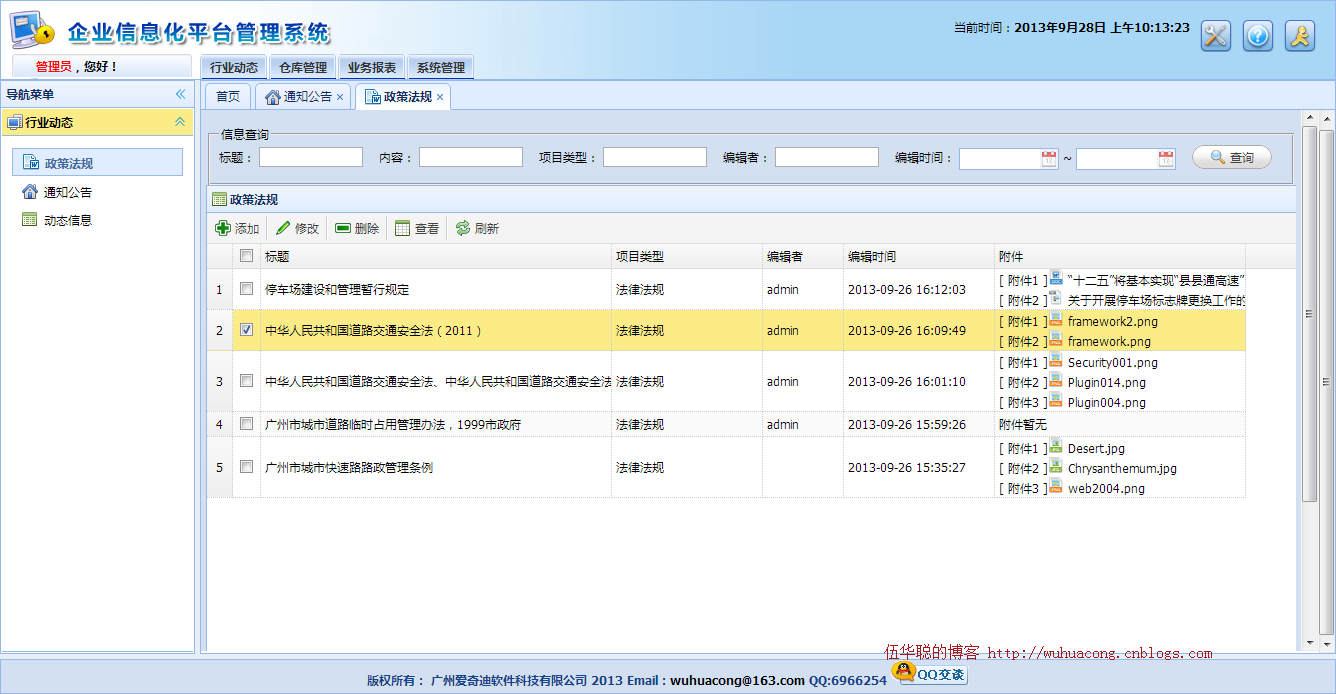Click the 查询 search button
This screenshot has height=694, width=1336.
pyautogui.click(x=1232, y=157)
